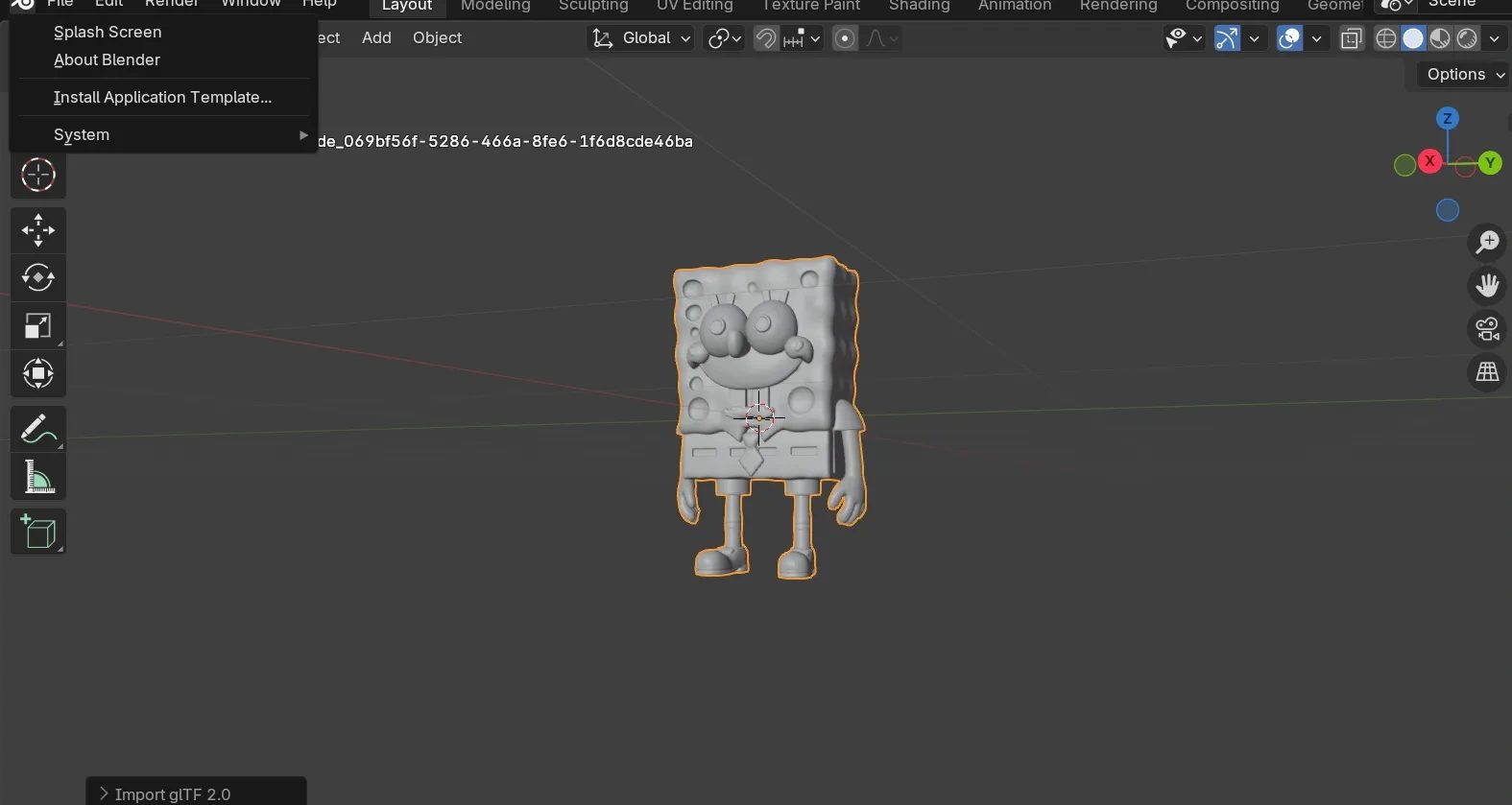Viewport: 1512px width, 805px height.
Task: Click the Pan view hand icon
Action: pos(1487,285)
